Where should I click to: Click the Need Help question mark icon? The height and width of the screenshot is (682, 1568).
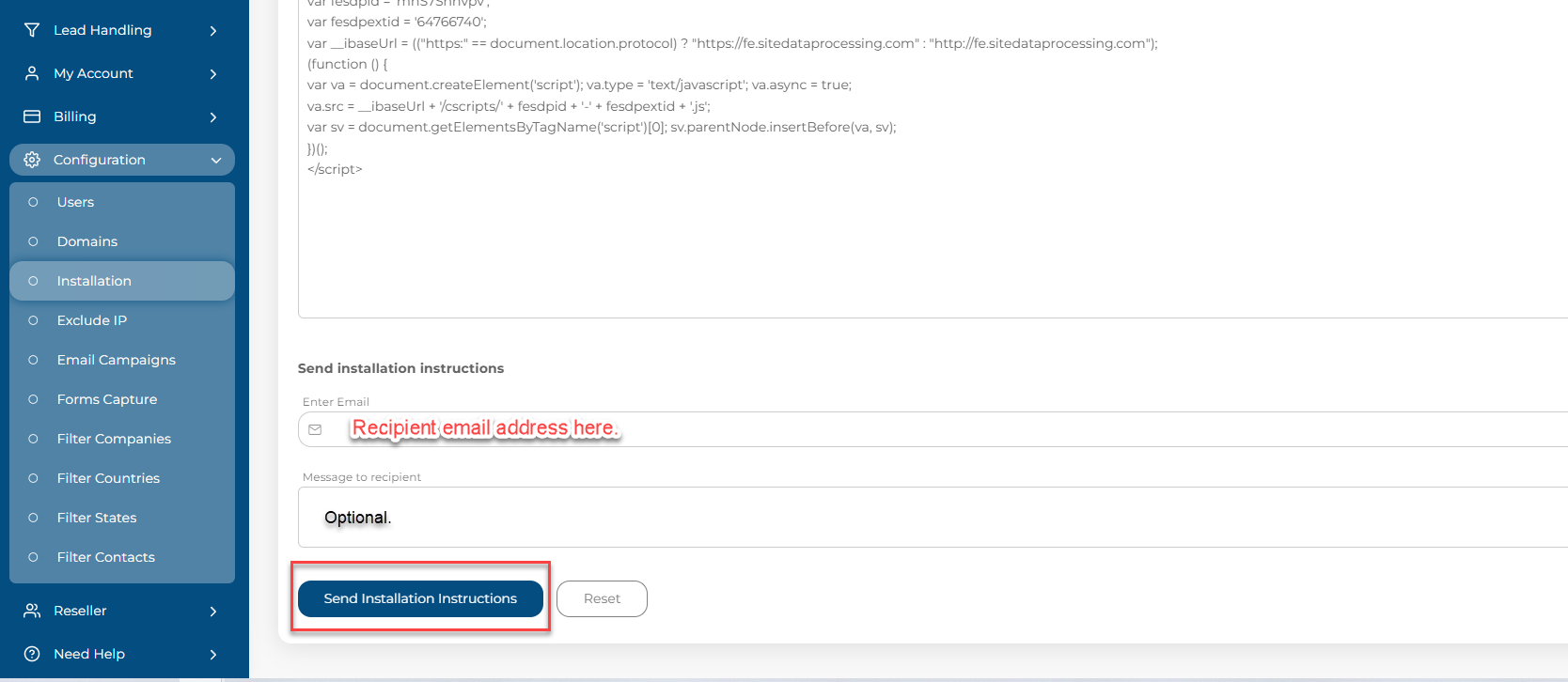coord(32,654)
